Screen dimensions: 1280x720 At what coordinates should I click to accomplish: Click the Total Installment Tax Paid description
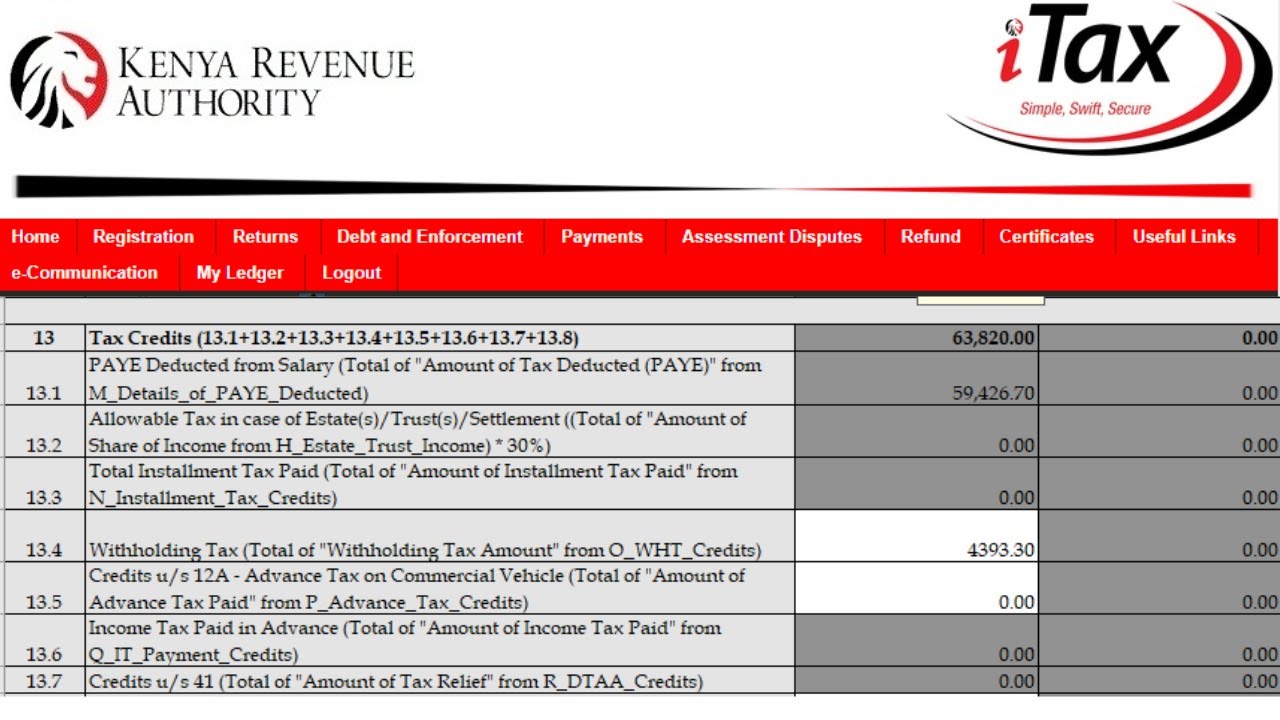pos(413,484)
